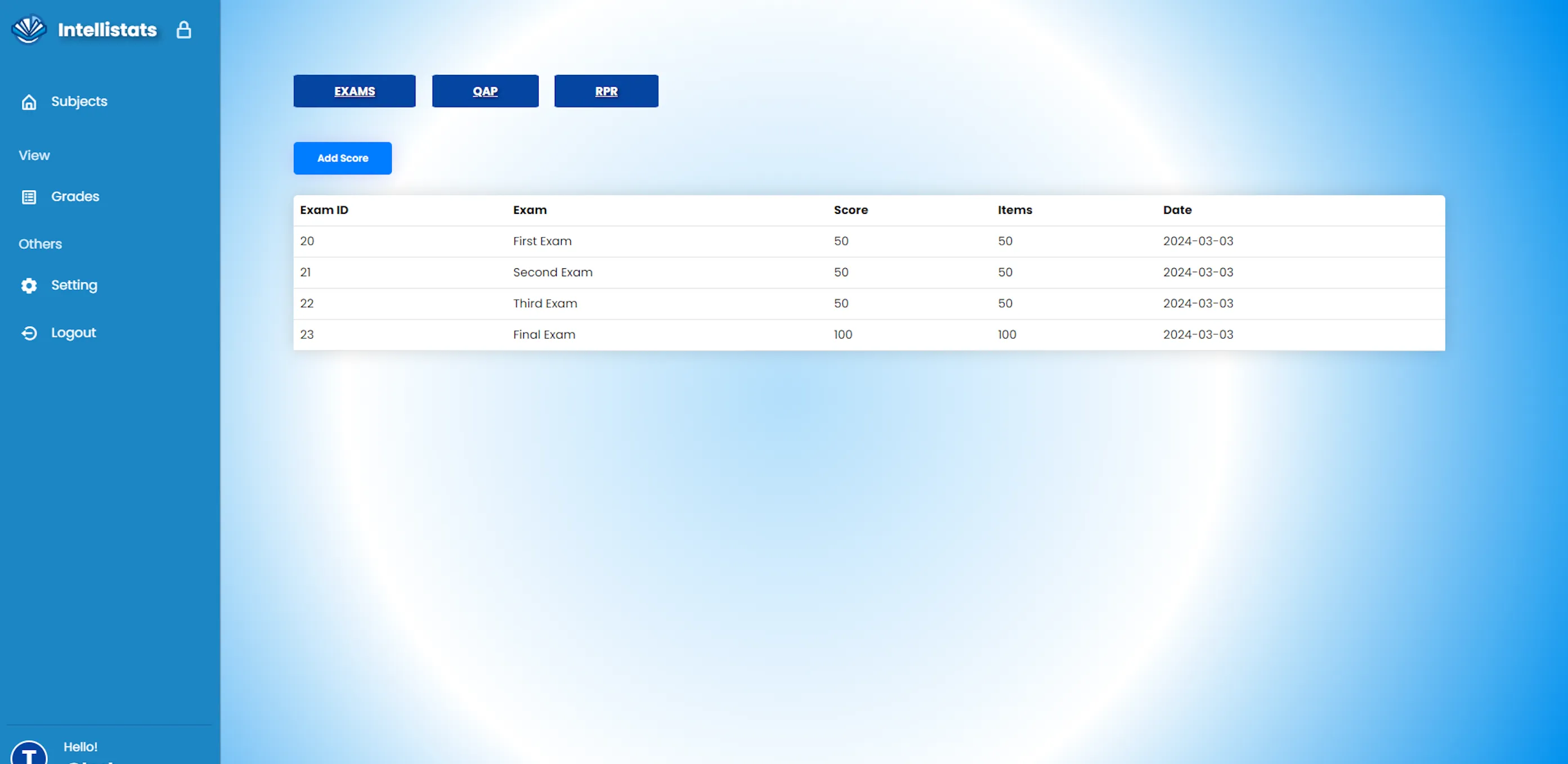This screenshot has width=1568, height=764.
Task: Click the Score column header
Action: (850, 210)
